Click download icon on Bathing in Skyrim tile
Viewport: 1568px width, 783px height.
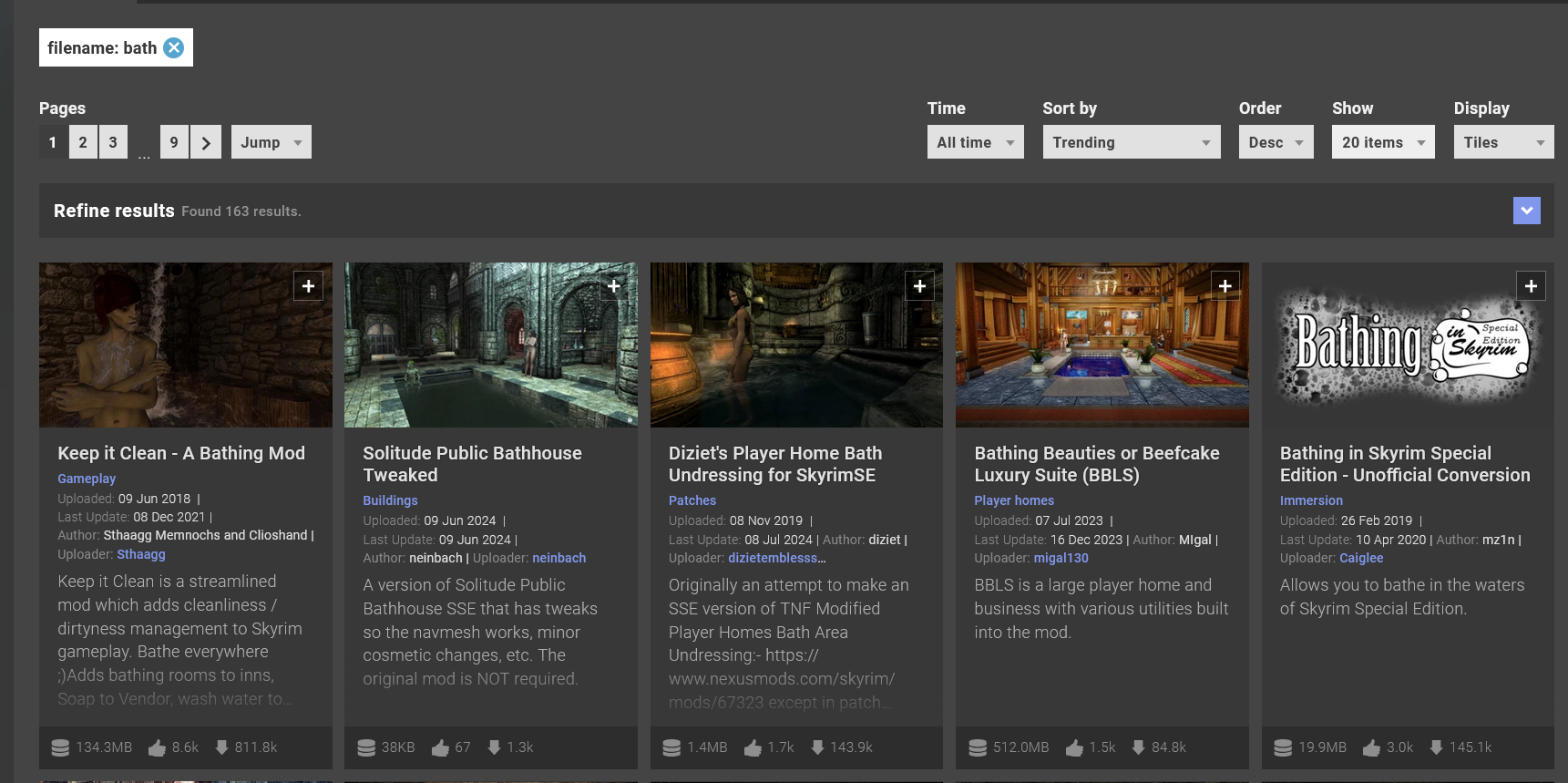pyautogui.click(x=1436, y=747)
